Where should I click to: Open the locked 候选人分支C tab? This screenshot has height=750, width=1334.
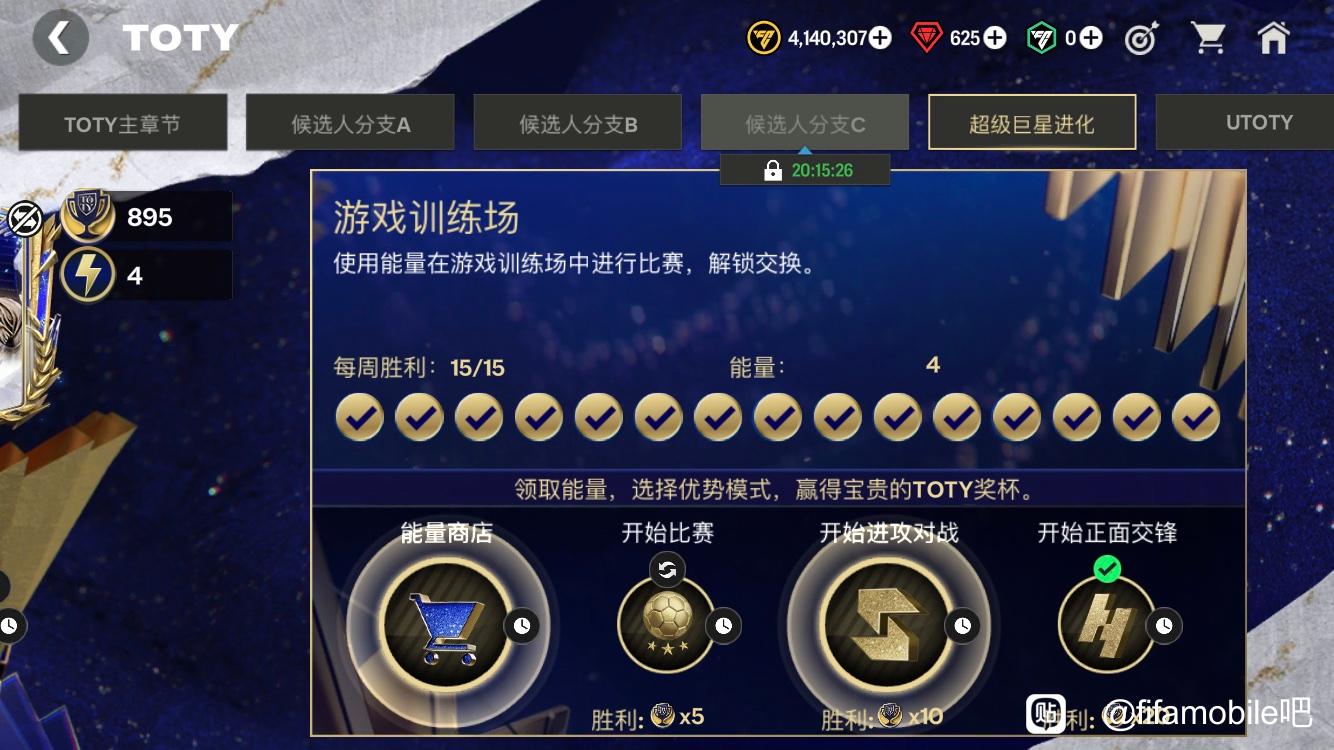click(805, 123)
